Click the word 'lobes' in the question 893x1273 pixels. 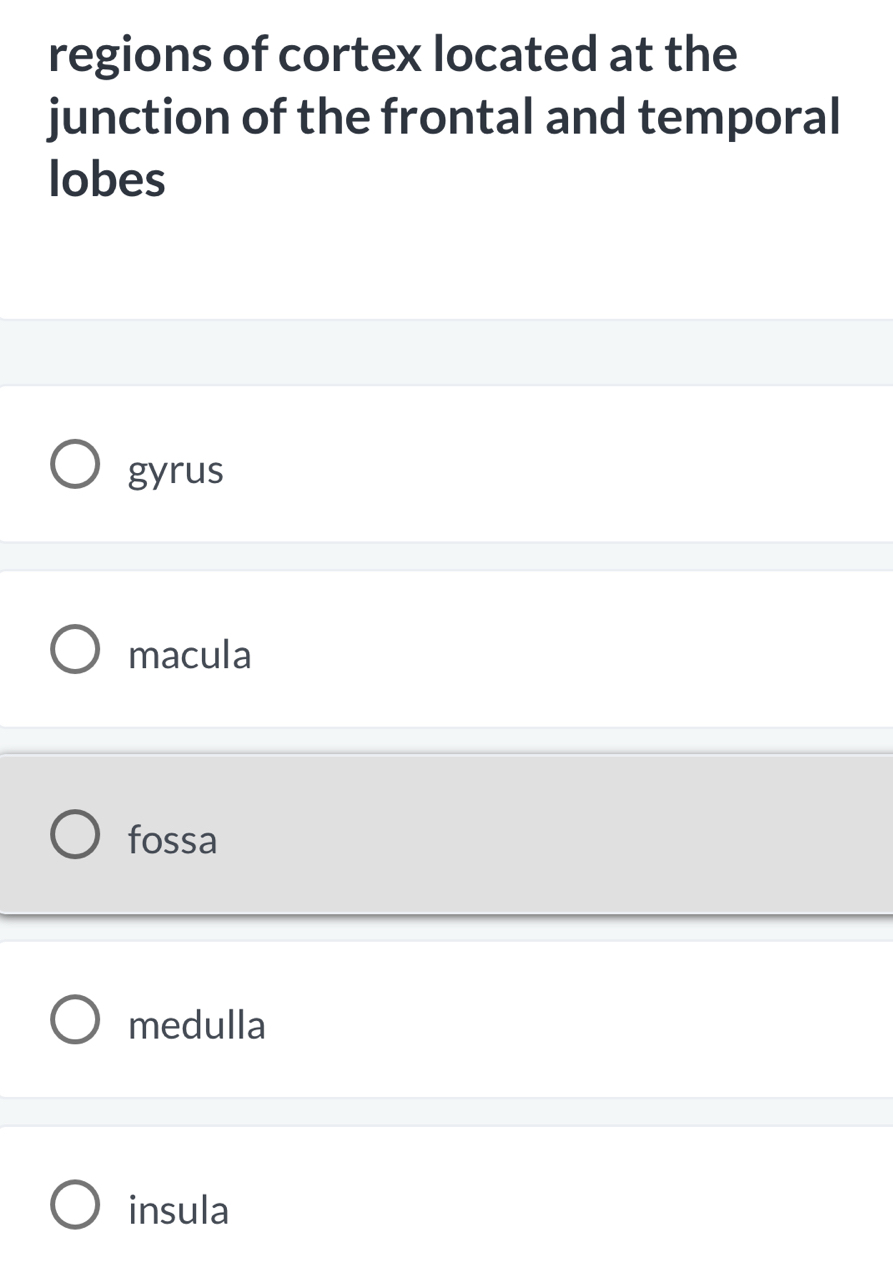[x=107, y=180]
